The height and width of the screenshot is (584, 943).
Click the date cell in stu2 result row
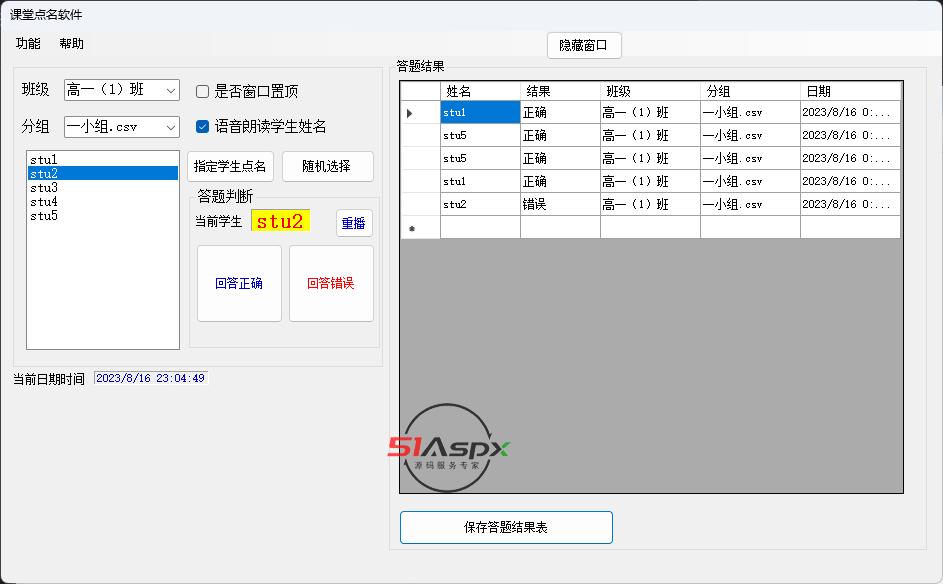(x=850, y=204)
